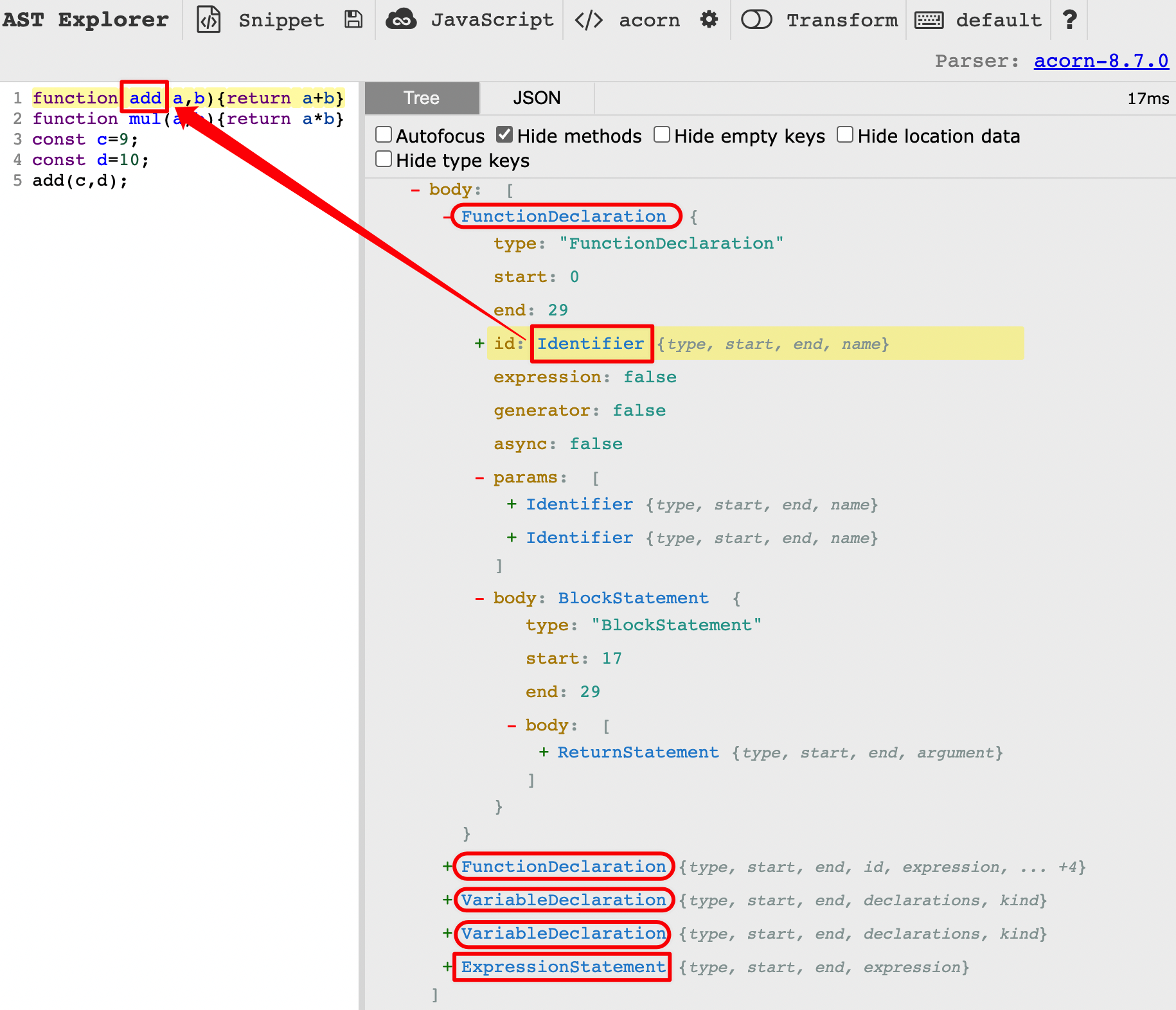The height and width of the screenshot is (1010, 1176).
Task: Click the id Identifier type label
Action: pos(591,344)
